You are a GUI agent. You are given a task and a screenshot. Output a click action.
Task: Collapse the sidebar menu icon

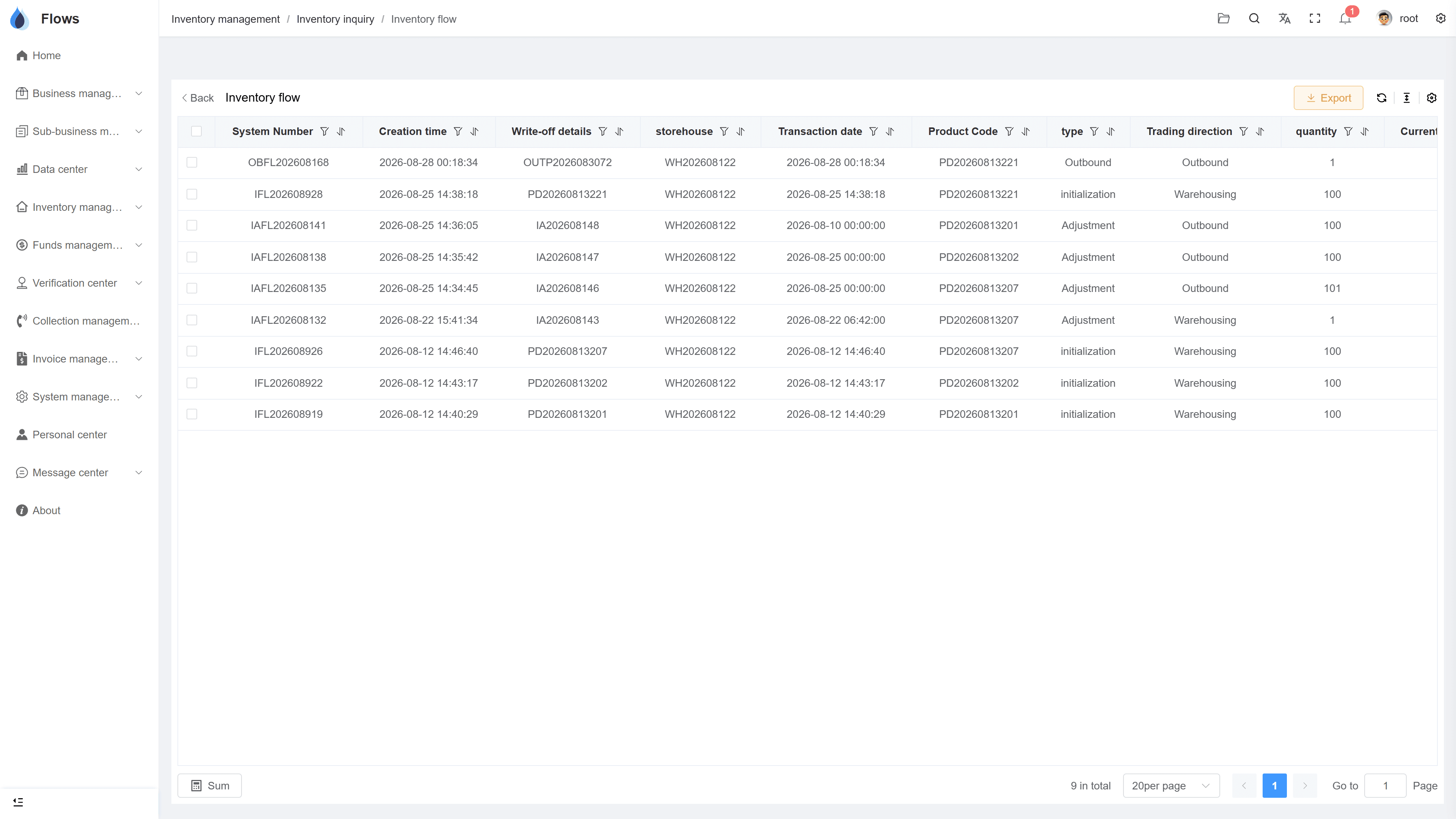pos(18,802)
